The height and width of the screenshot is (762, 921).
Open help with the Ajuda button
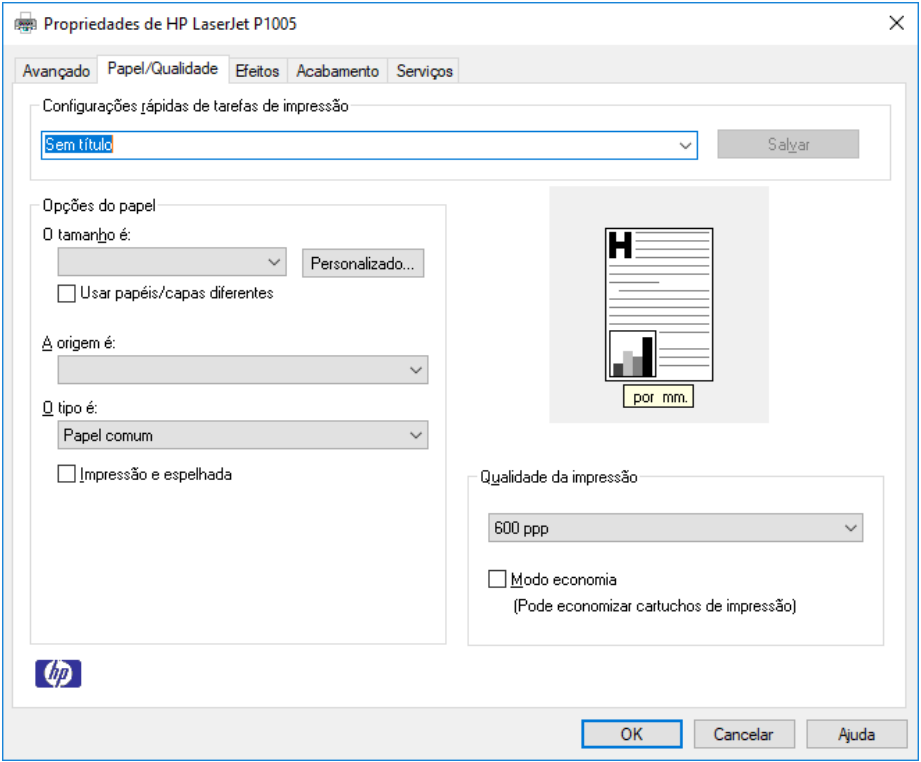point(856,734)
